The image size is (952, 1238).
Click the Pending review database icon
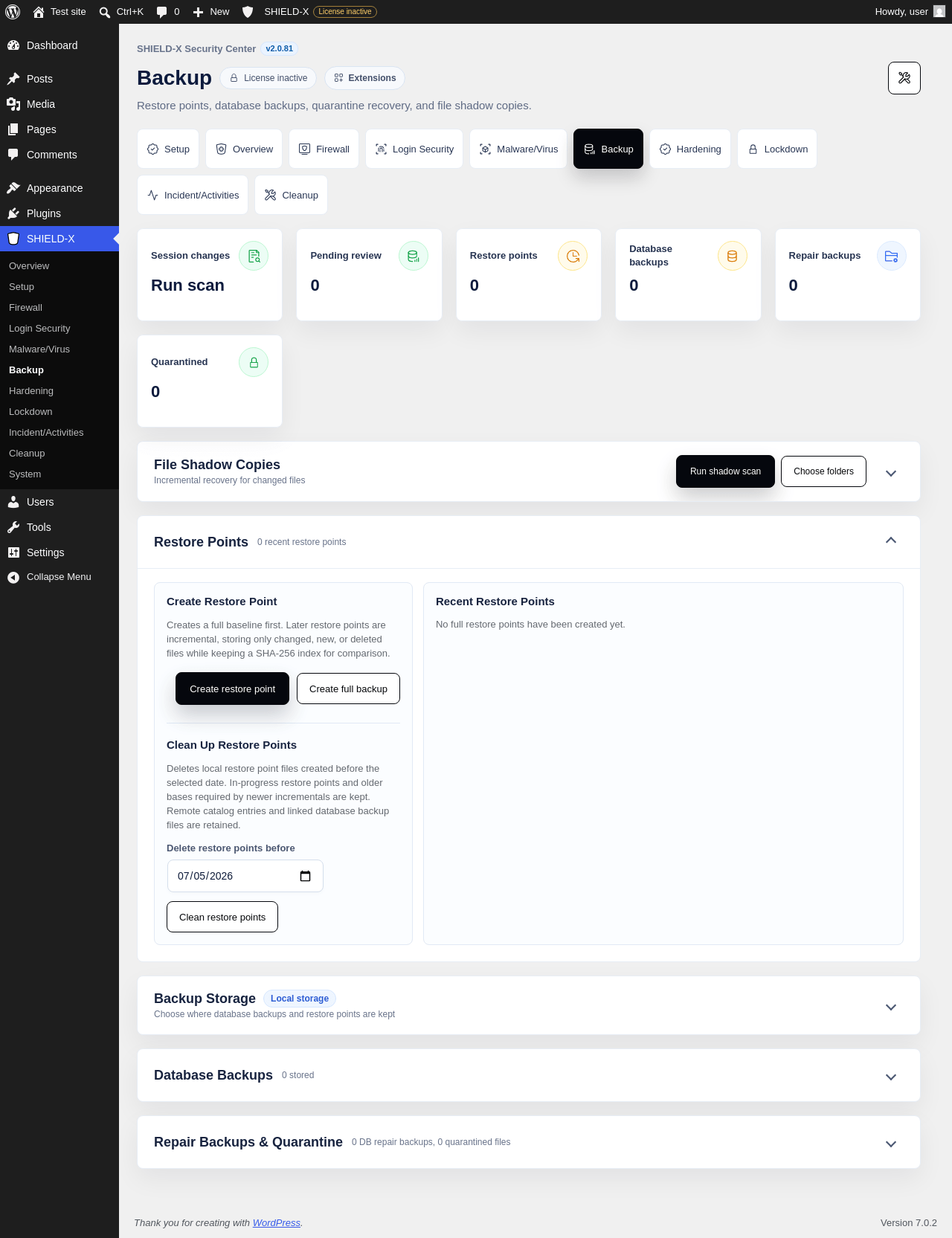click(414, 256)
